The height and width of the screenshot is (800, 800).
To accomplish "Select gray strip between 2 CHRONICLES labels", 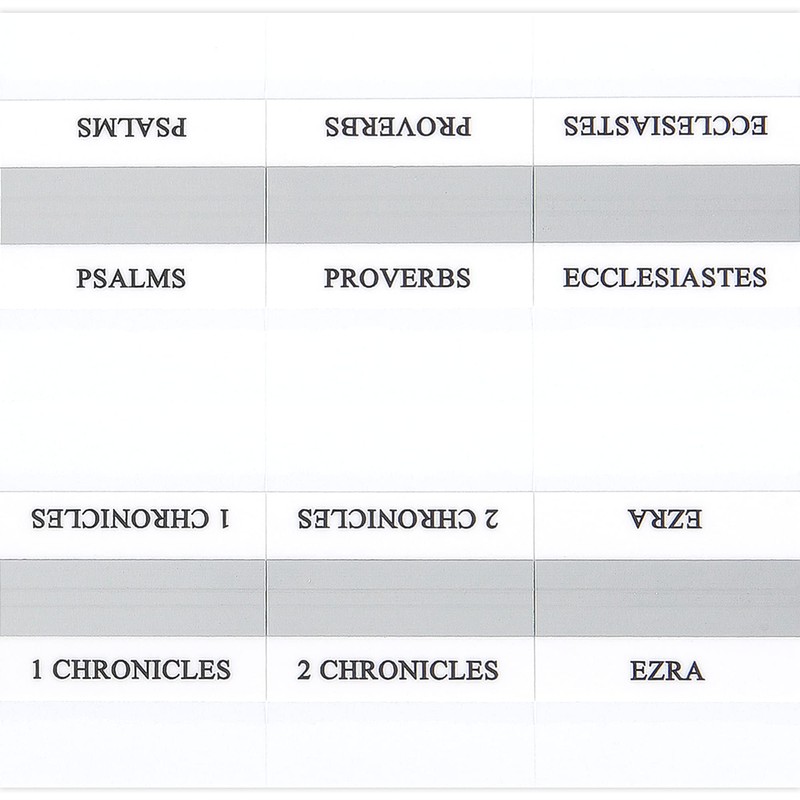I will 399,597.
